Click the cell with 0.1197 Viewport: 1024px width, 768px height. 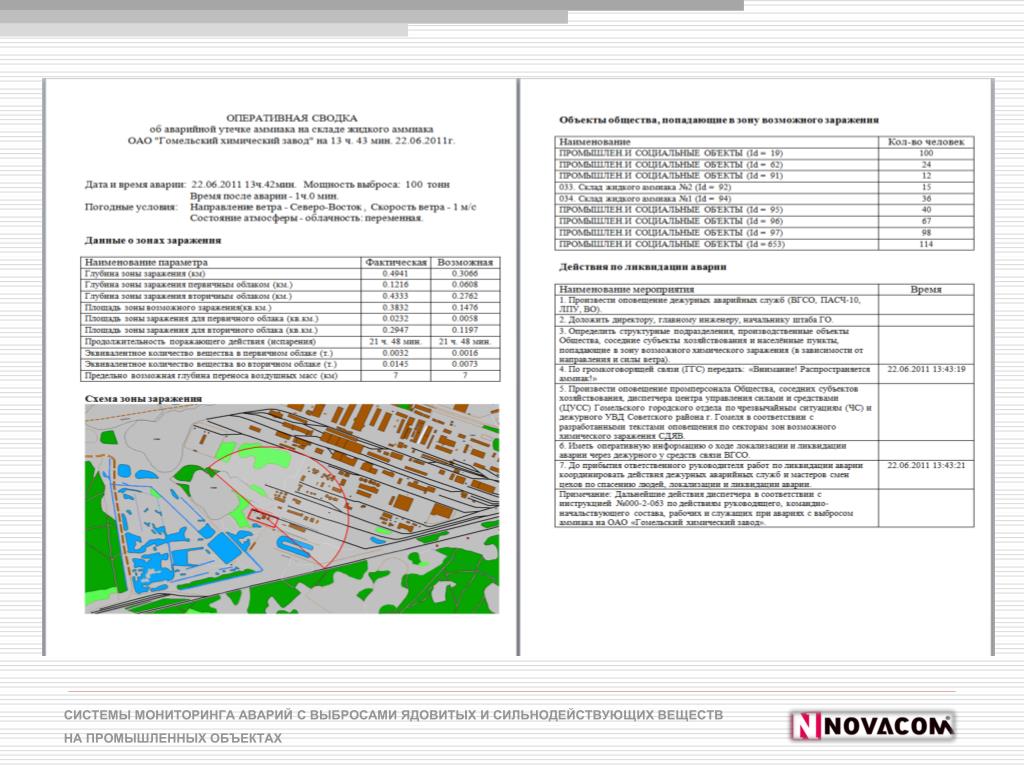point(465,330)
